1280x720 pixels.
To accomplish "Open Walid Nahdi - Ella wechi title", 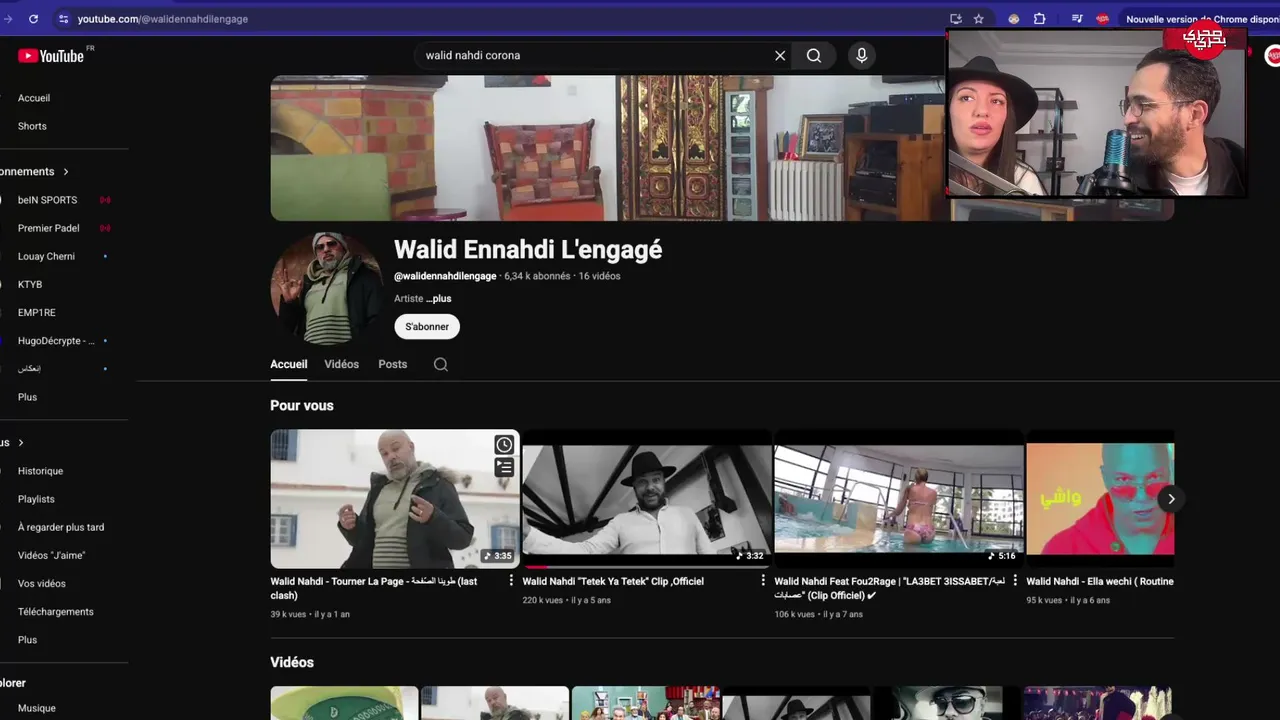I will [1100, 581].
